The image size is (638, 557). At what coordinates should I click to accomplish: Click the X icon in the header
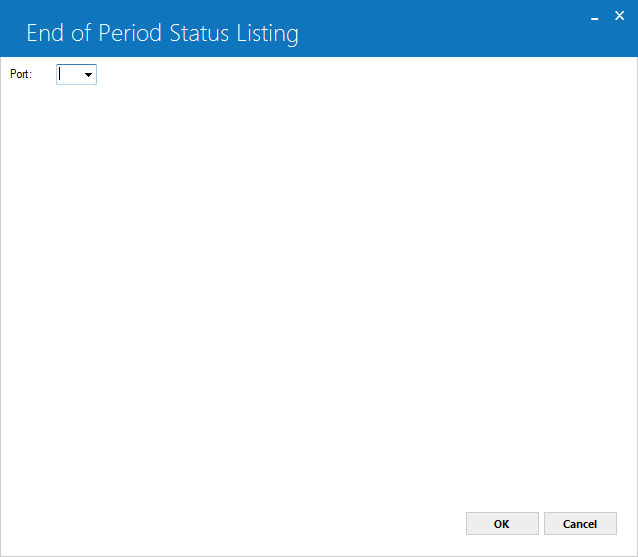(x=619, y=16)
